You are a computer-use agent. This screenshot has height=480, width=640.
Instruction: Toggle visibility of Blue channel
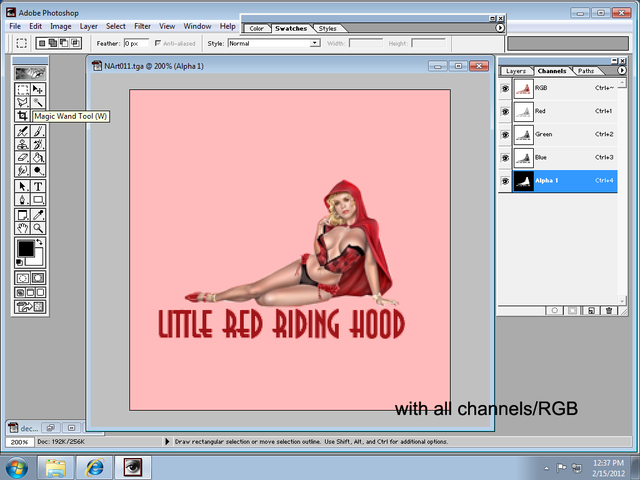[x=505, y=158]
